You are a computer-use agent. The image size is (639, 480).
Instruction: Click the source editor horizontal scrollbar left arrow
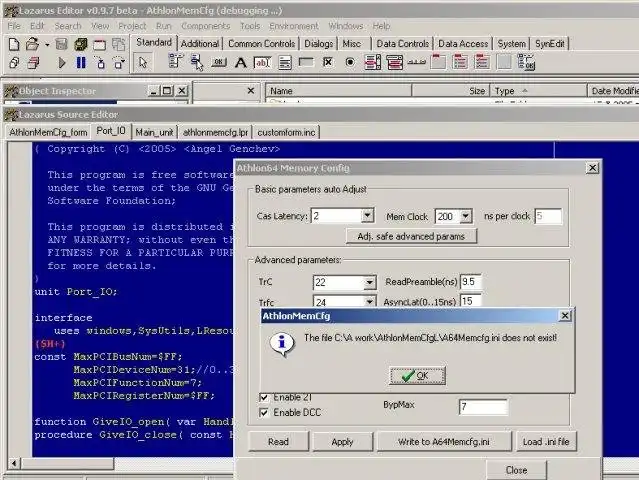pos(14,463)
